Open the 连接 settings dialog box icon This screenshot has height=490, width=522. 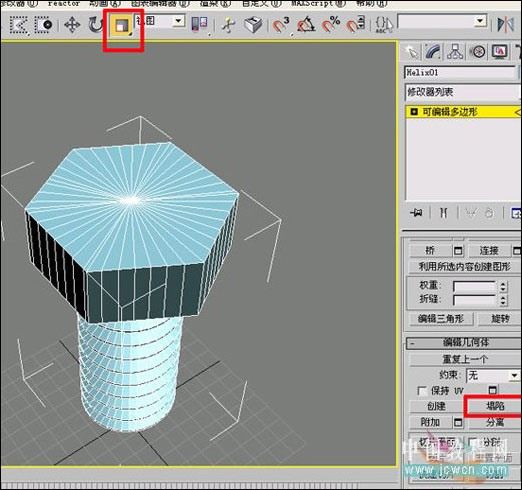[516, 251]
